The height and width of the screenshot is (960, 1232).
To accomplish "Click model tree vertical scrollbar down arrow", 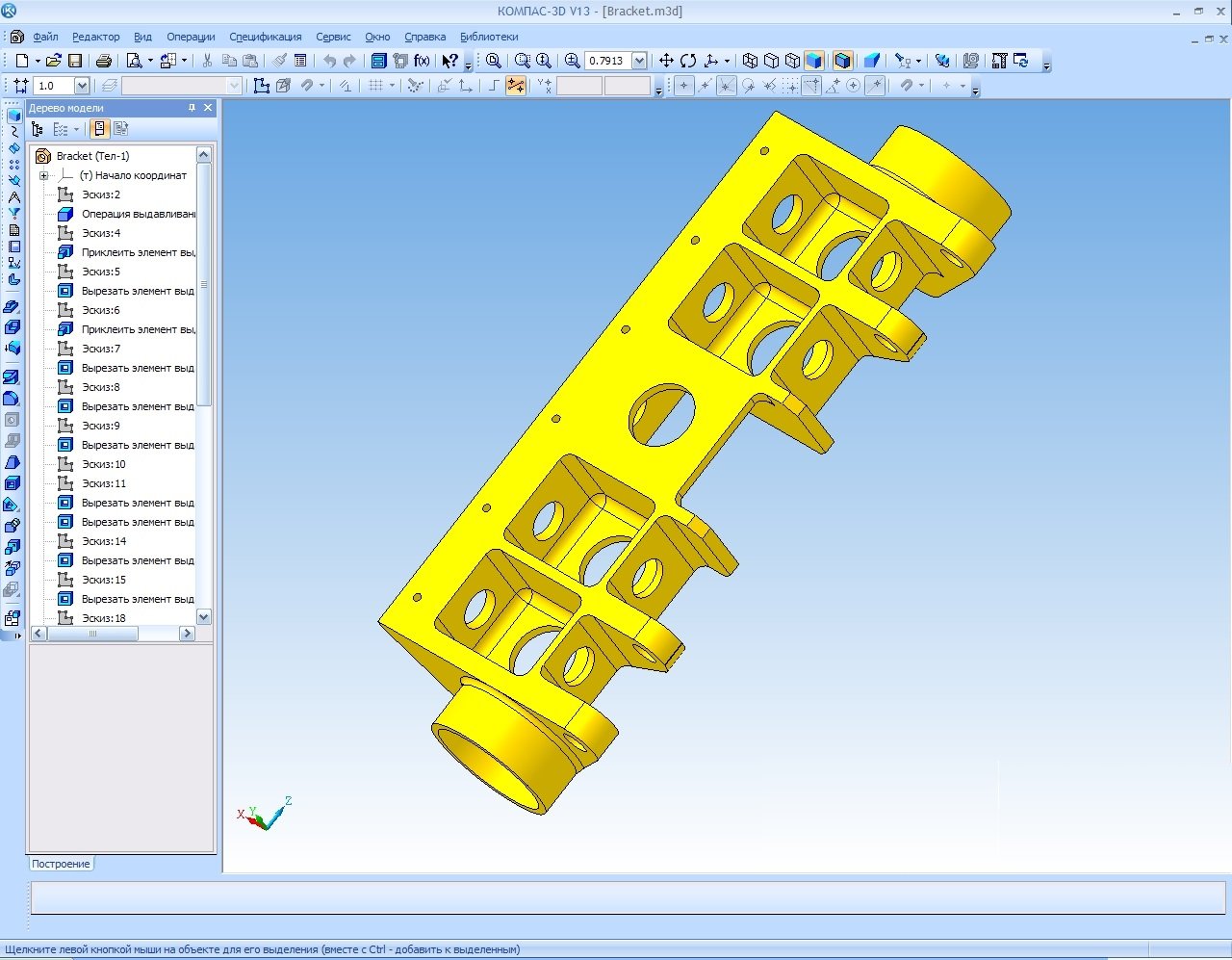I will pyautogui.click(x=203, y=616).
